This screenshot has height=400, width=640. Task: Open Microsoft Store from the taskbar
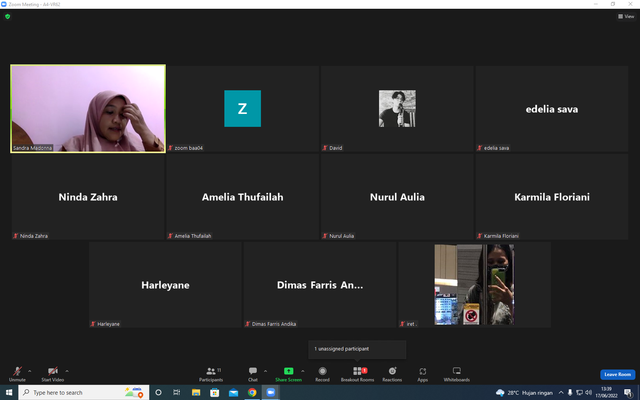pos(215,393)
